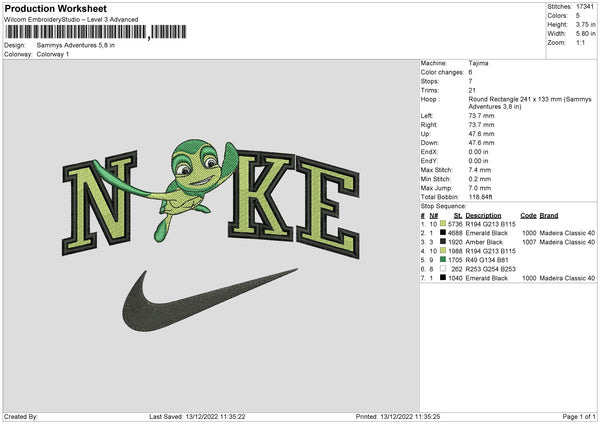Image resolution: width=600 pixels, height=424 pixels.
Task: Click the white swatch in stop row 6
Action: (443, 269)
